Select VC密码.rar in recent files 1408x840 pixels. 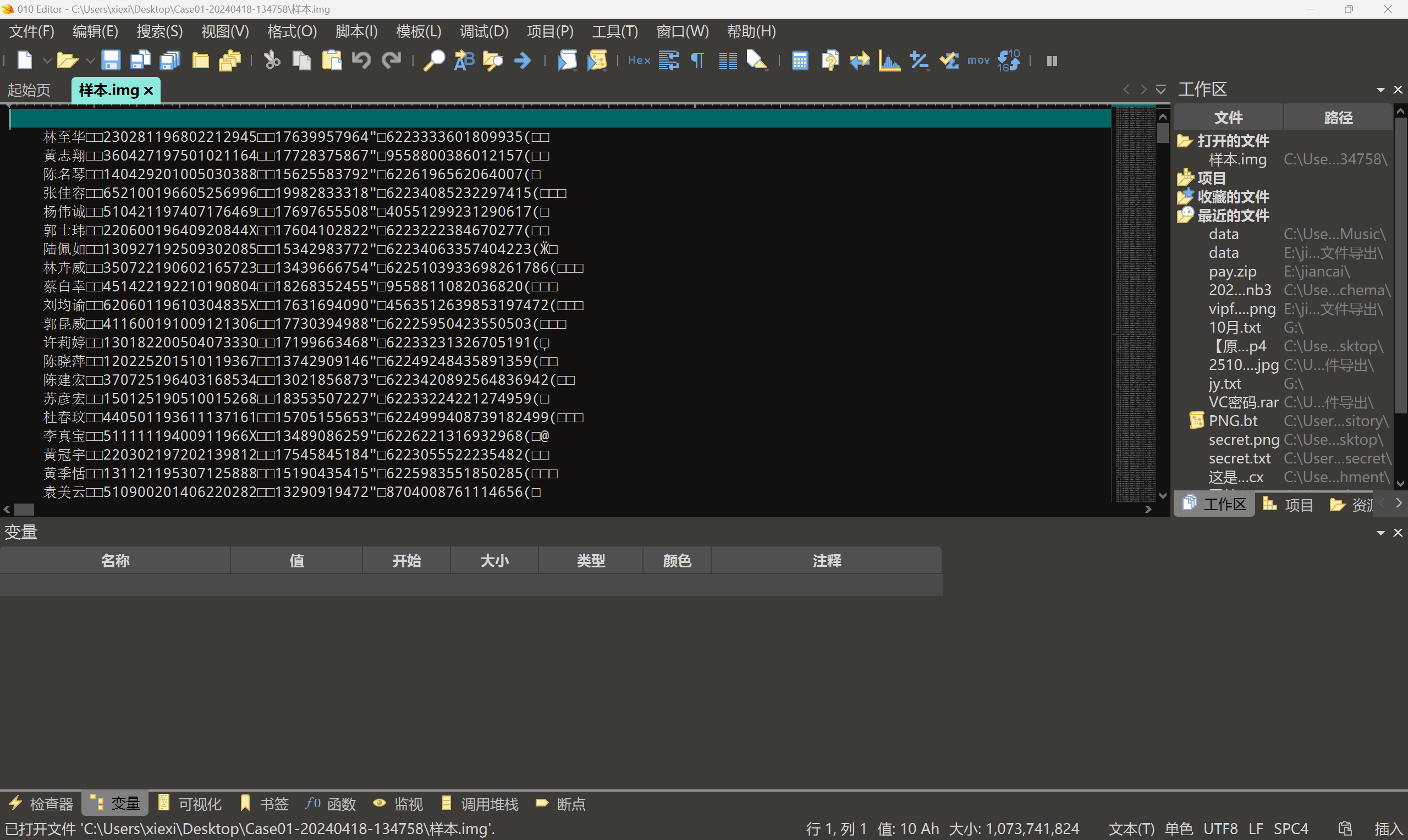(1243, 402)
